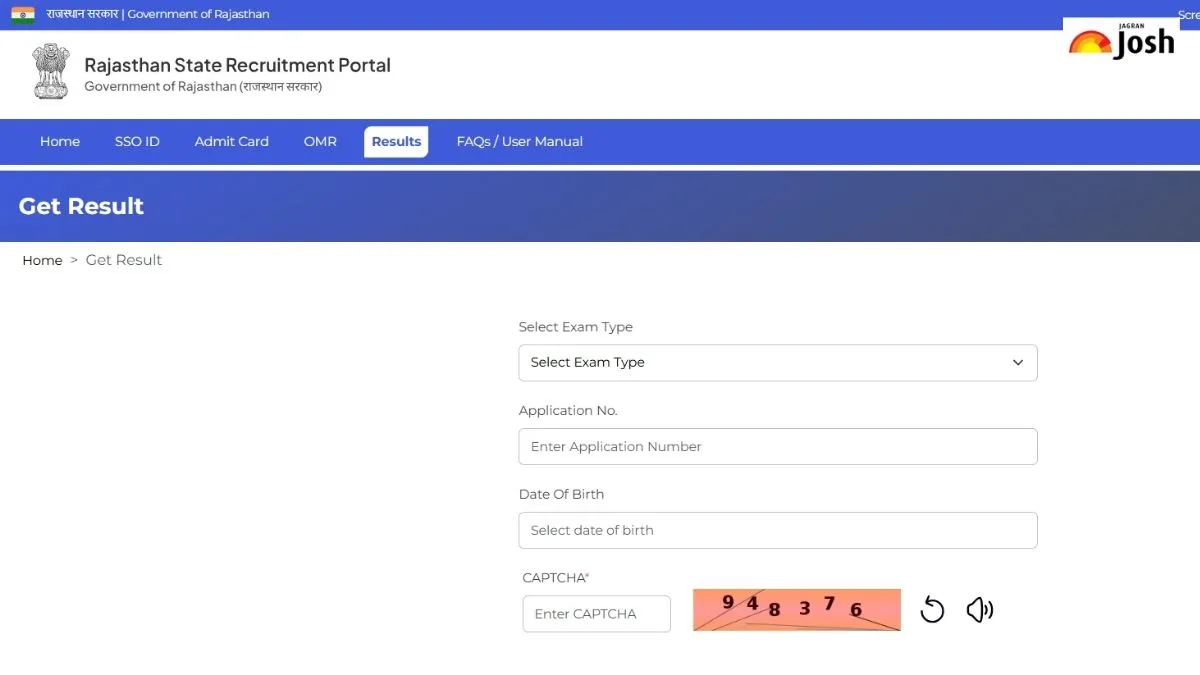Click the Date Of Birth label
The image size is (1200, 675).
561,495
